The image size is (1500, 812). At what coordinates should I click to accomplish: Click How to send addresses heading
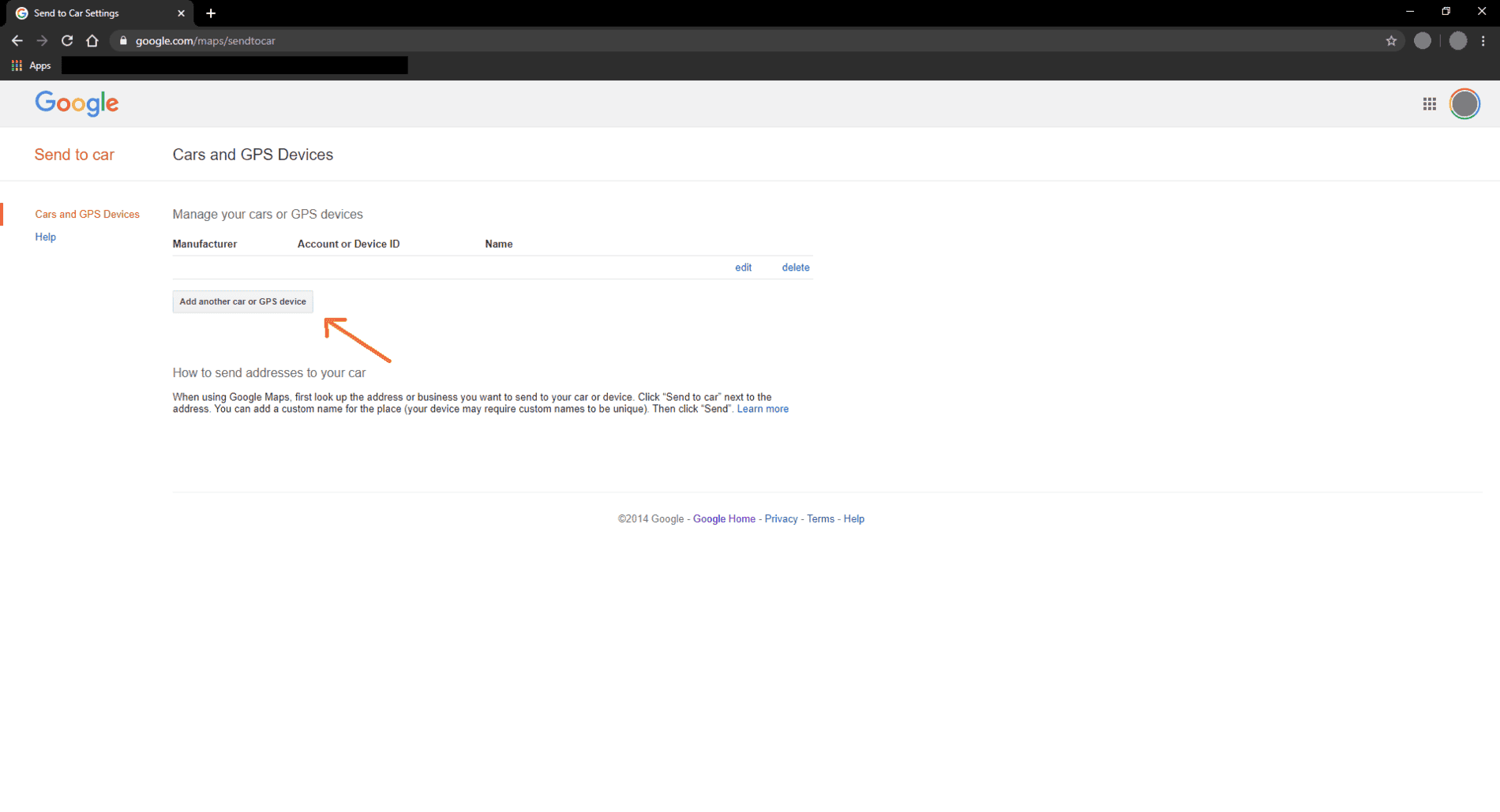pyautogui.click(x=269, y=373)
